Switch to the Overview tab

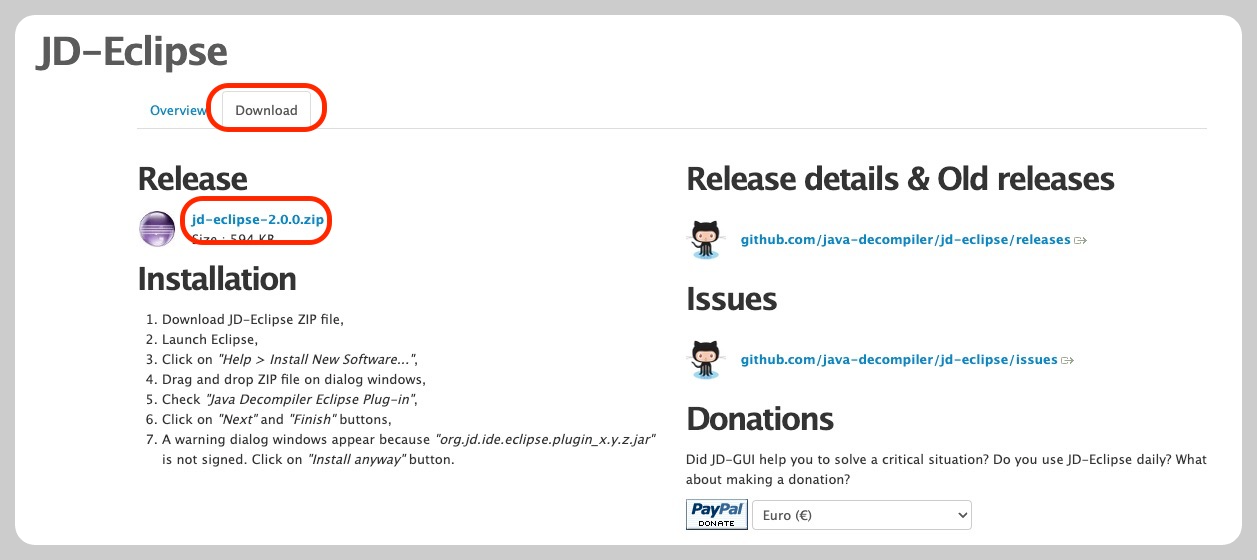(x=178, y=110)
